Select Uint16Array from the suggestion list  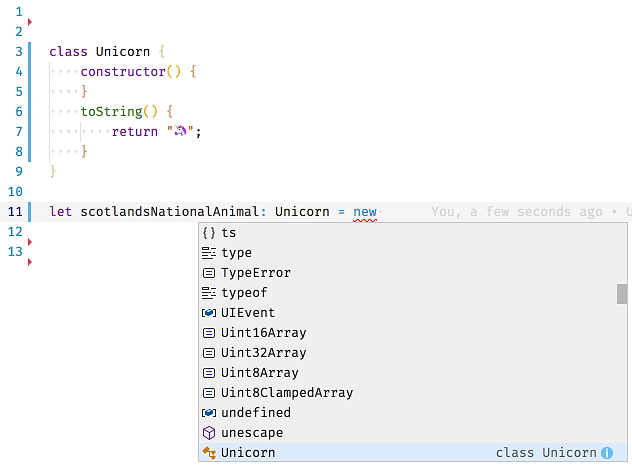[264, 333]
